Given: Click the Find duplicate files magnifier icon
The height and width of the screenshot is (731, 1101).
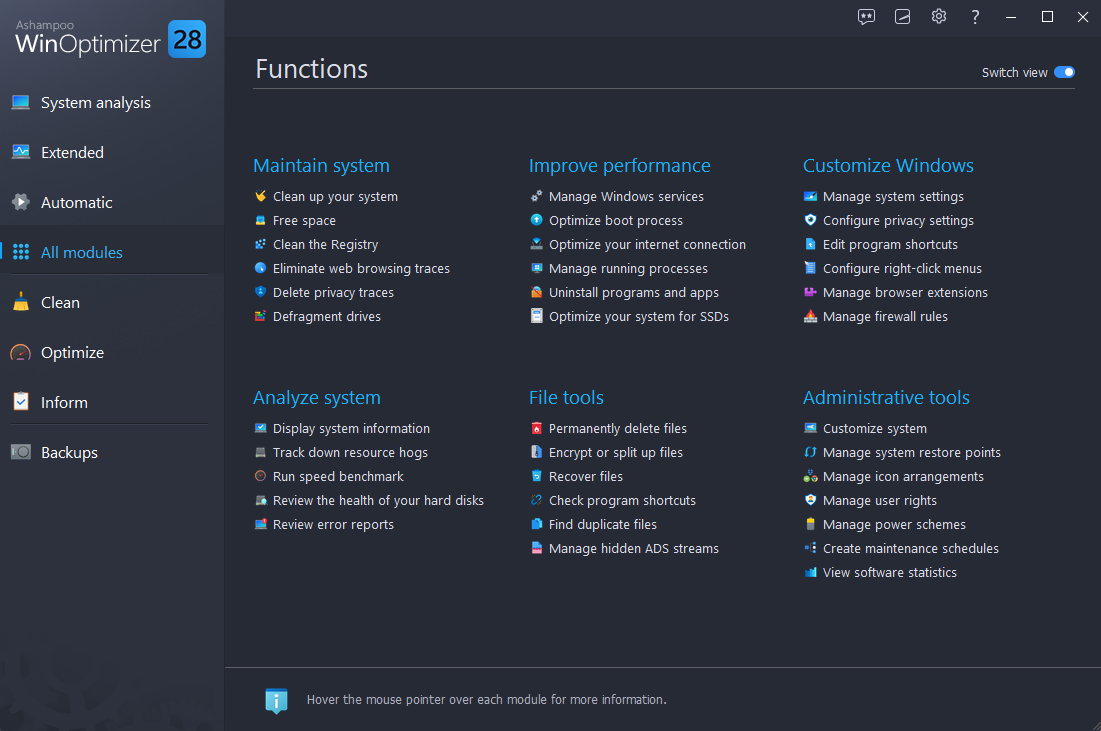Looking at the screenshot, I should (535, 524).
